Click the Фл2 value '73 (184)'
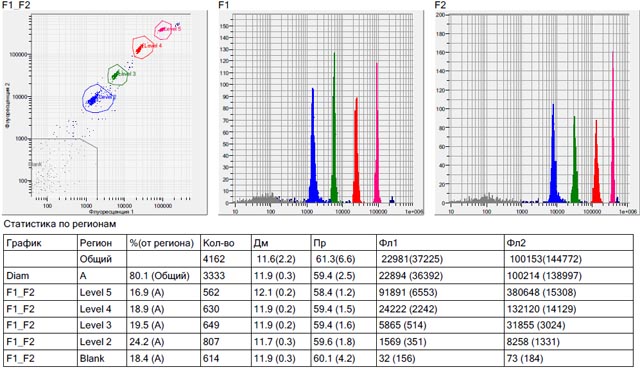 click(x=525, y=359)
